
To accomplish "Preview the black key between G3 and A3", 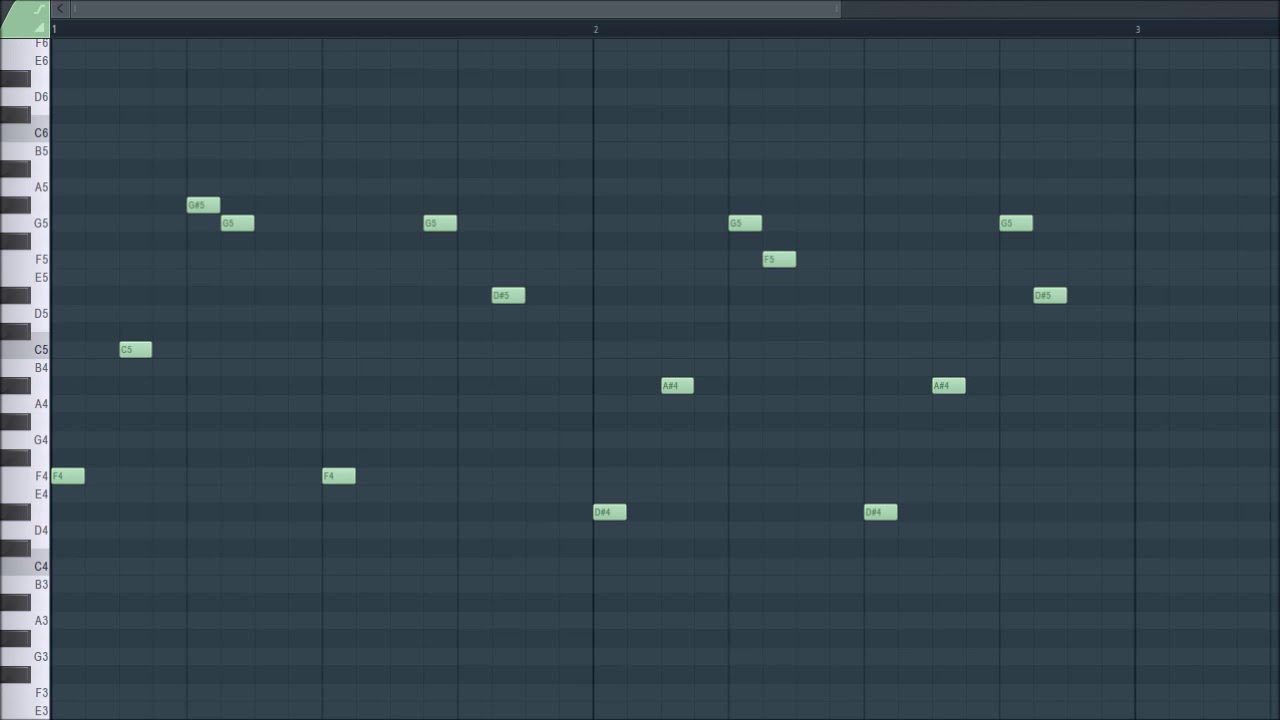I will 15,639.
